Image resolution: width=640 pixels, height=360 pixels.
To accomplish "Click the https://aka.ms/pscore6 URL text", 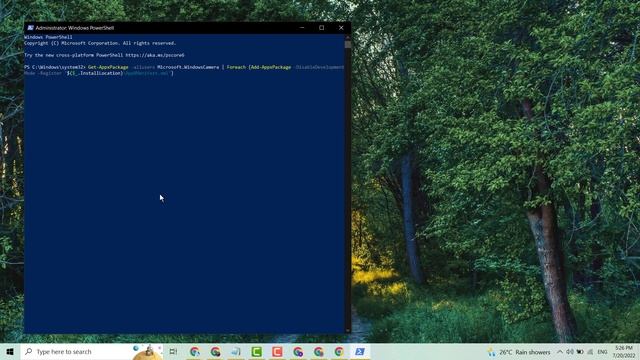I will point(155,55).
